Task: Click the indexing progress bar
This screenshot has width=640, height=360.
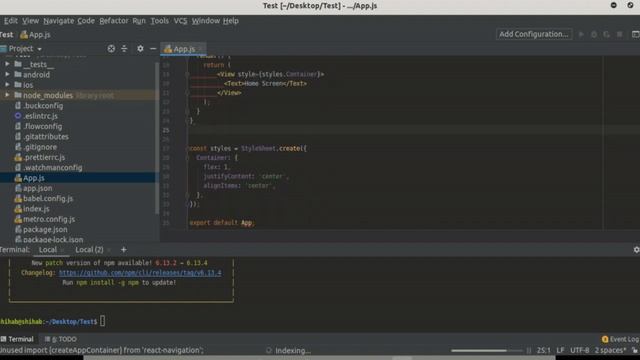Action: (487, 351)
